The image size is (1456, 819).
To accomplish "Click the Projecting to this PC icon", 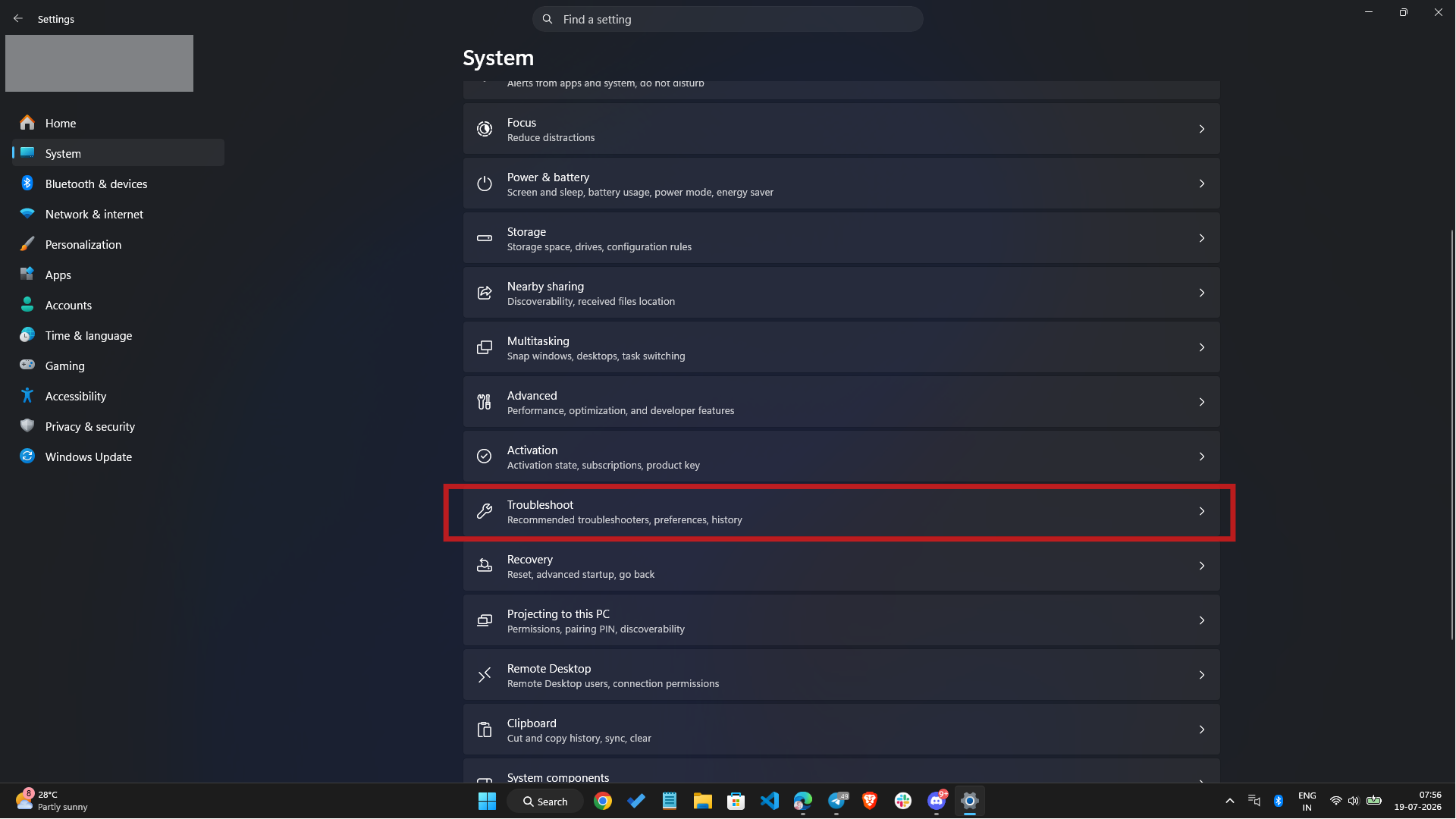I will tap(484, 620).
